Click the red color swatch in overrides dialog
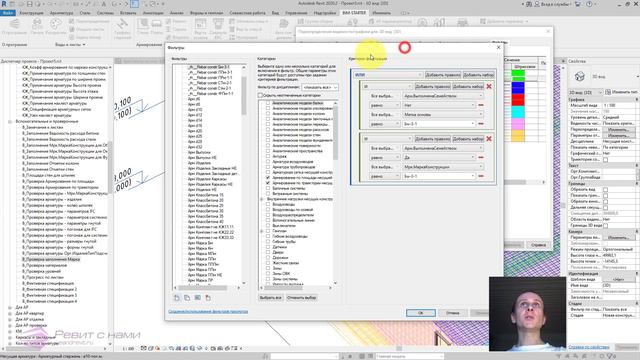Image resolution: width=640 pixels, height=360 pixels. pyautogui.click(x=518, y=100)
